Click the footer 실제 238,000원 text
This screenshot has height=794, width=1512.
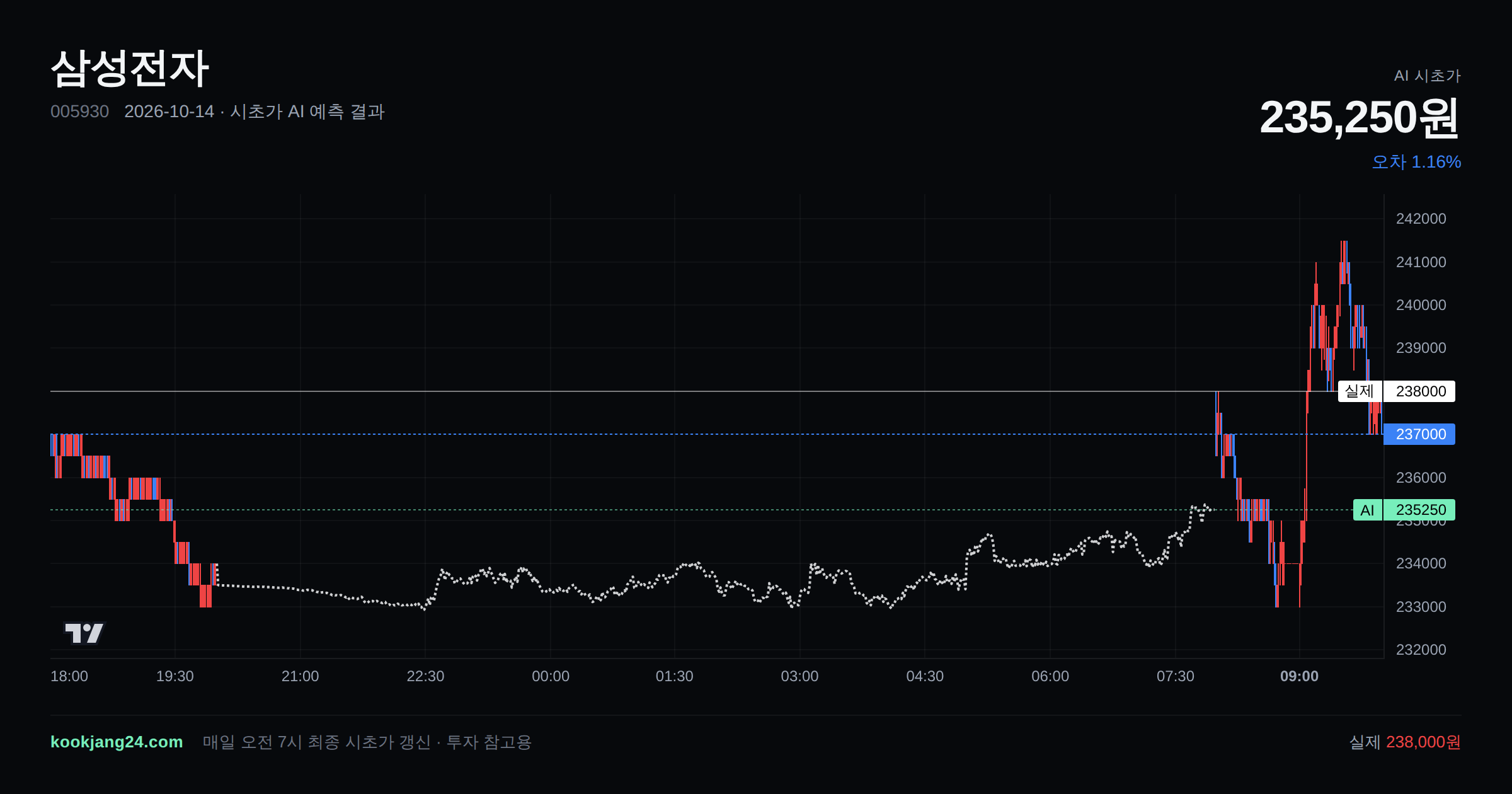(x=1405, y=742)
